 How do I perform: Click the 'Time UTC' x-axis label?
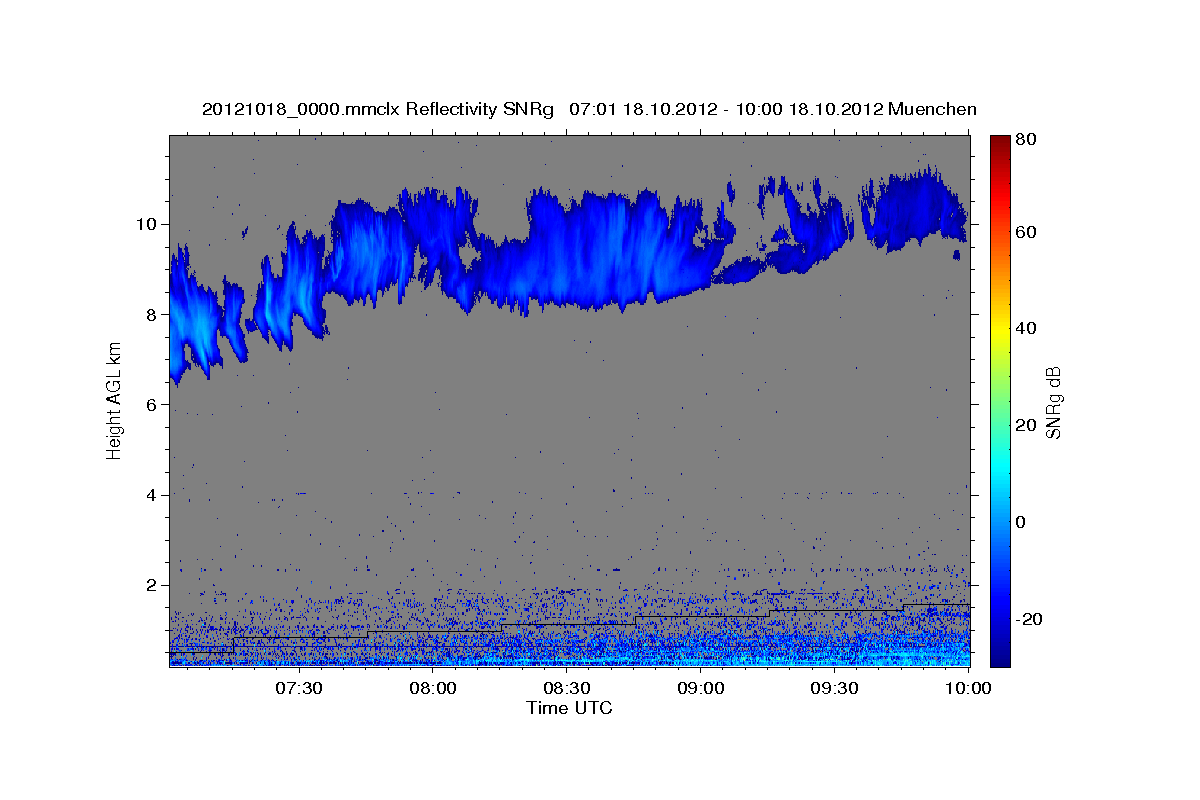click(x=569, y=708)
